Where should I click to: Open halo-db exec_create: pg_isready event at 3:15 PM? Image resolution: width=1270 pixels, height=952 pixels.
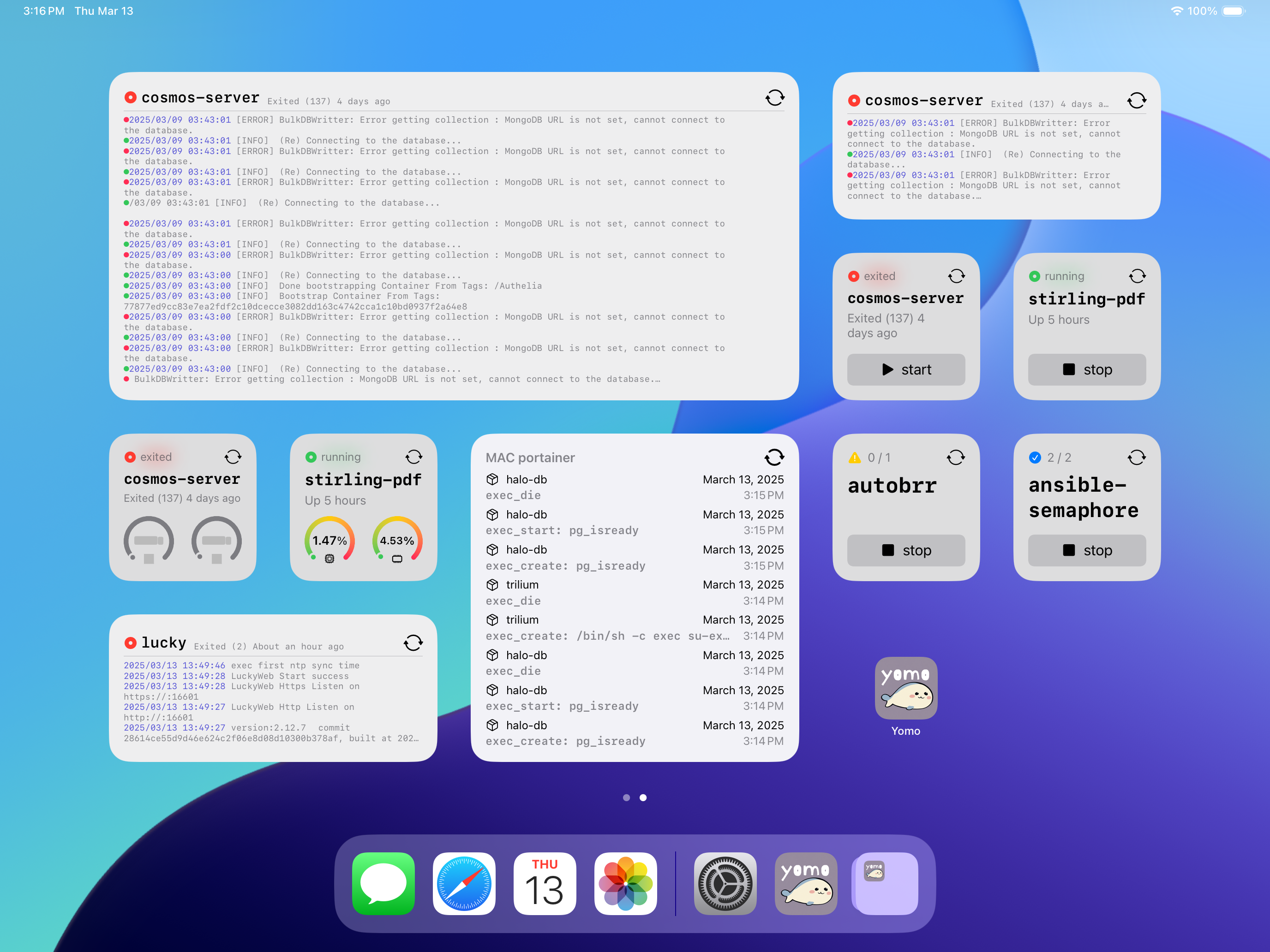point(635,557)
